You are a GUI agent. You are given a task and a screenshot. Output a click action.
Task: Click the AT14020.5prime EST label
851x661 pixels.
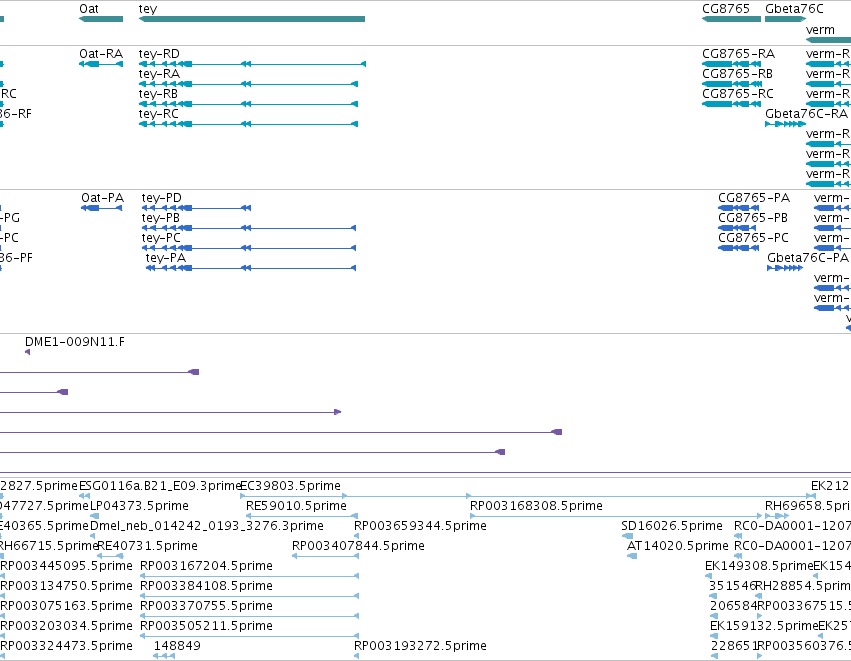(678, 546)
